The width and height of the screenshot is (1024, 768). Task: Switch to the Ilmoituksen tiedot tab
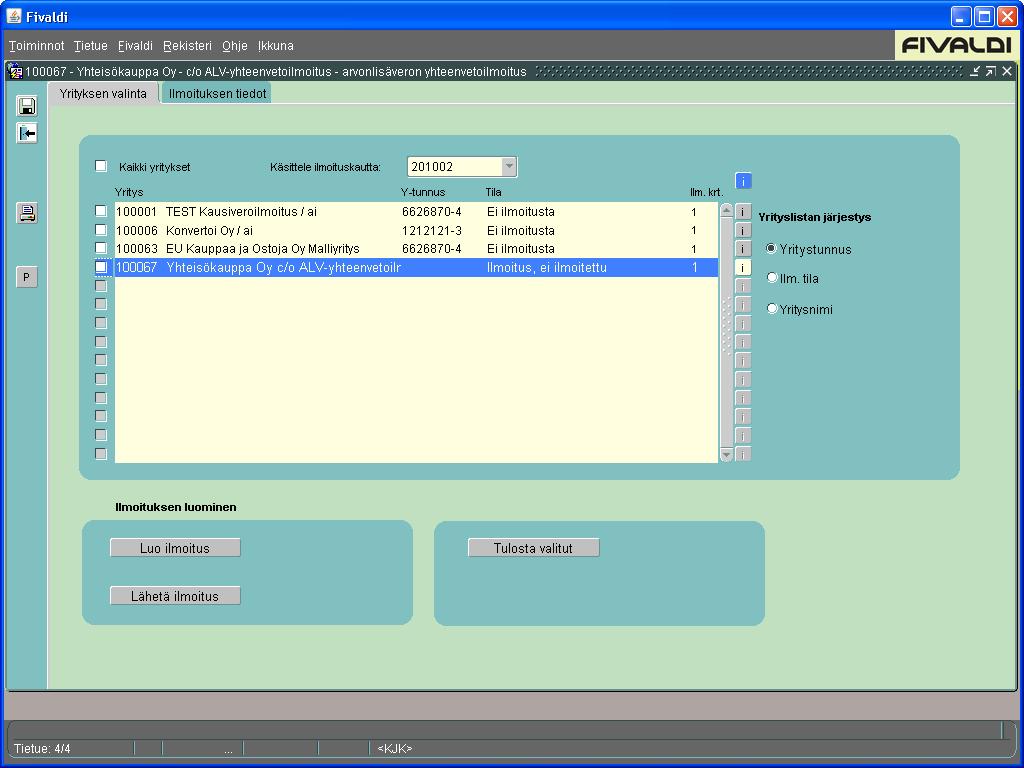coord(217,93)
